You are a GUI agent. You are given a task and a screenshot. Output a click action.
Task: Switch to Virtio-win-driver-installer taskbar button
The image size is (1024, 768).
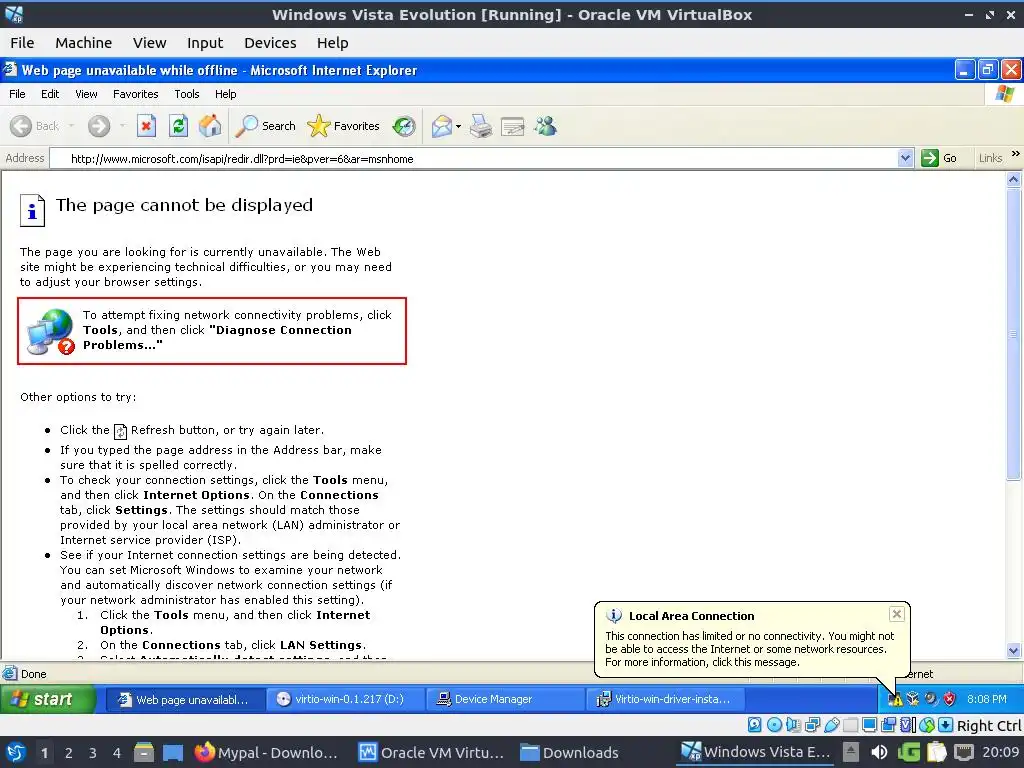(x=666, y=699)
